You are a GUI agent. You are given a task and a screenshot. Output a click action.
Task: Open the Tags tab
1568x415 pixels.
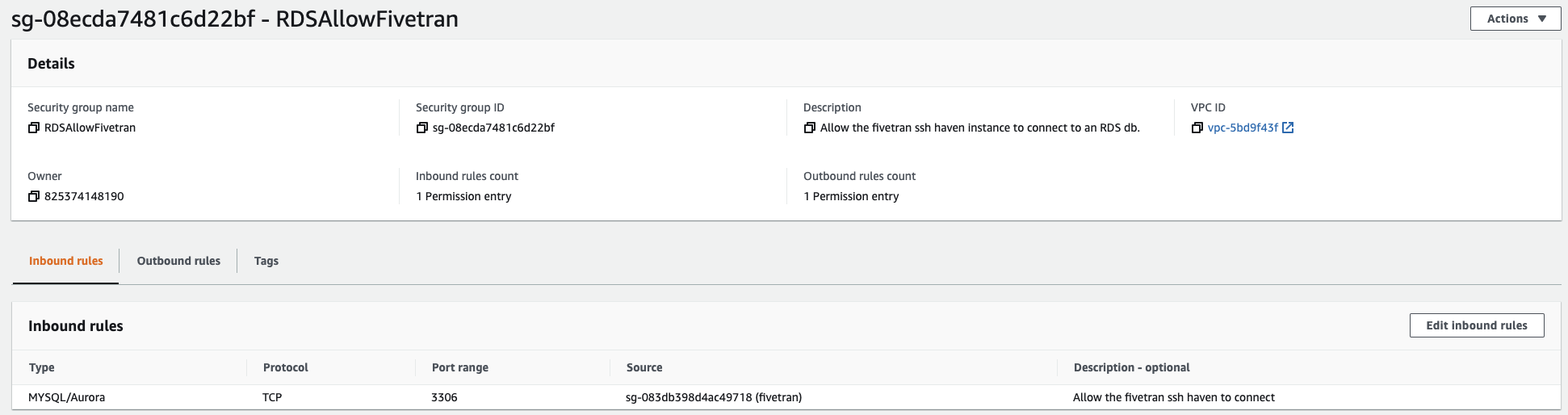pos(266,261)
